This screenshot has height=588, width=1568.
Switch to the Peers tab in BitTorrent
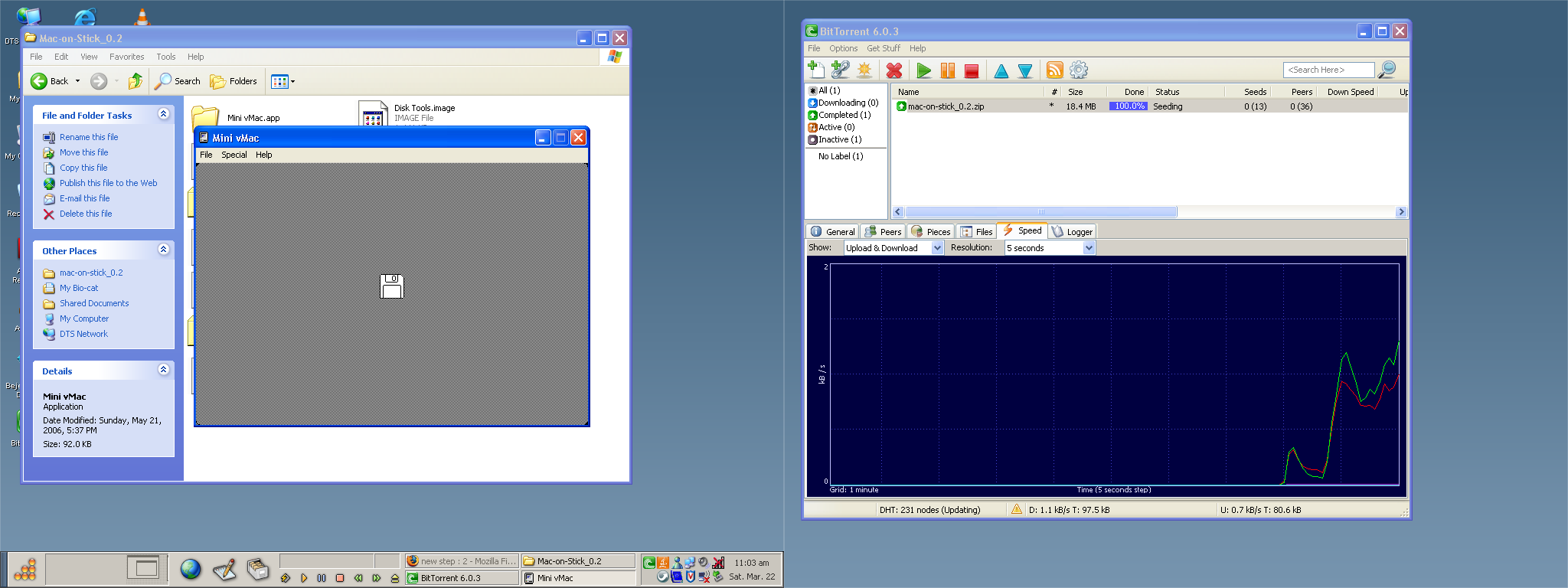click(x=884, y=231)
